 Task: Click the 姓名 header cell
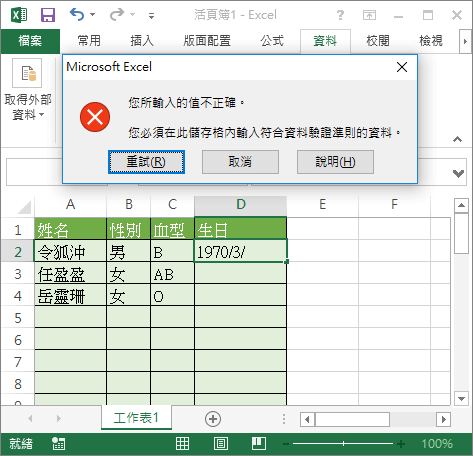70,230
